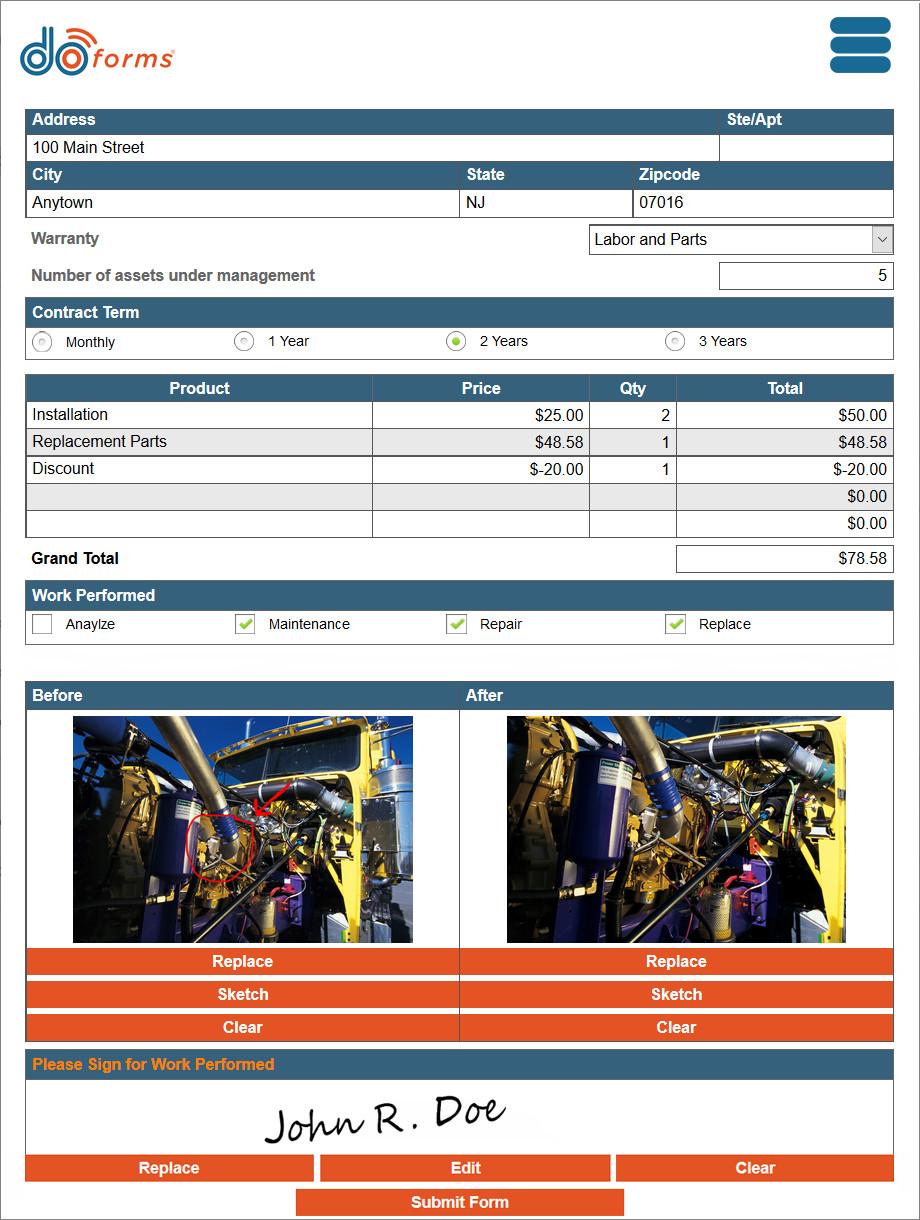Click the Installation quantity cell showing 2
Screen dimensions: 920x1220
[633, 415]
